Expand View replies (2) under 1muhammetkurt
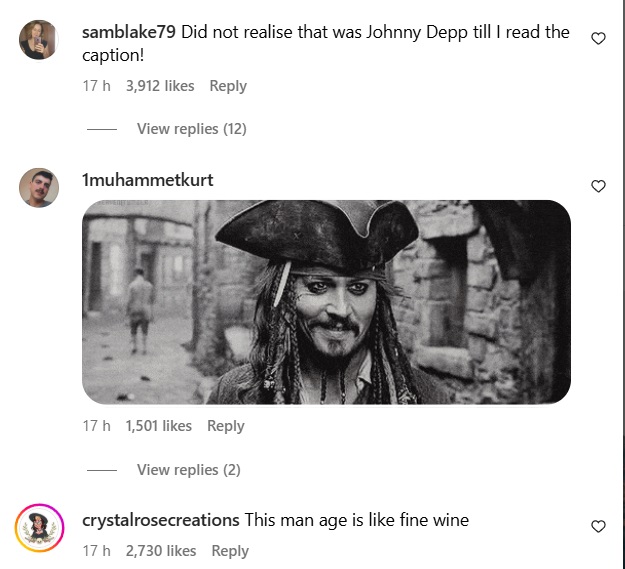Image resolution: width=625 pixels, height=569 pixels. coord(189,470)
